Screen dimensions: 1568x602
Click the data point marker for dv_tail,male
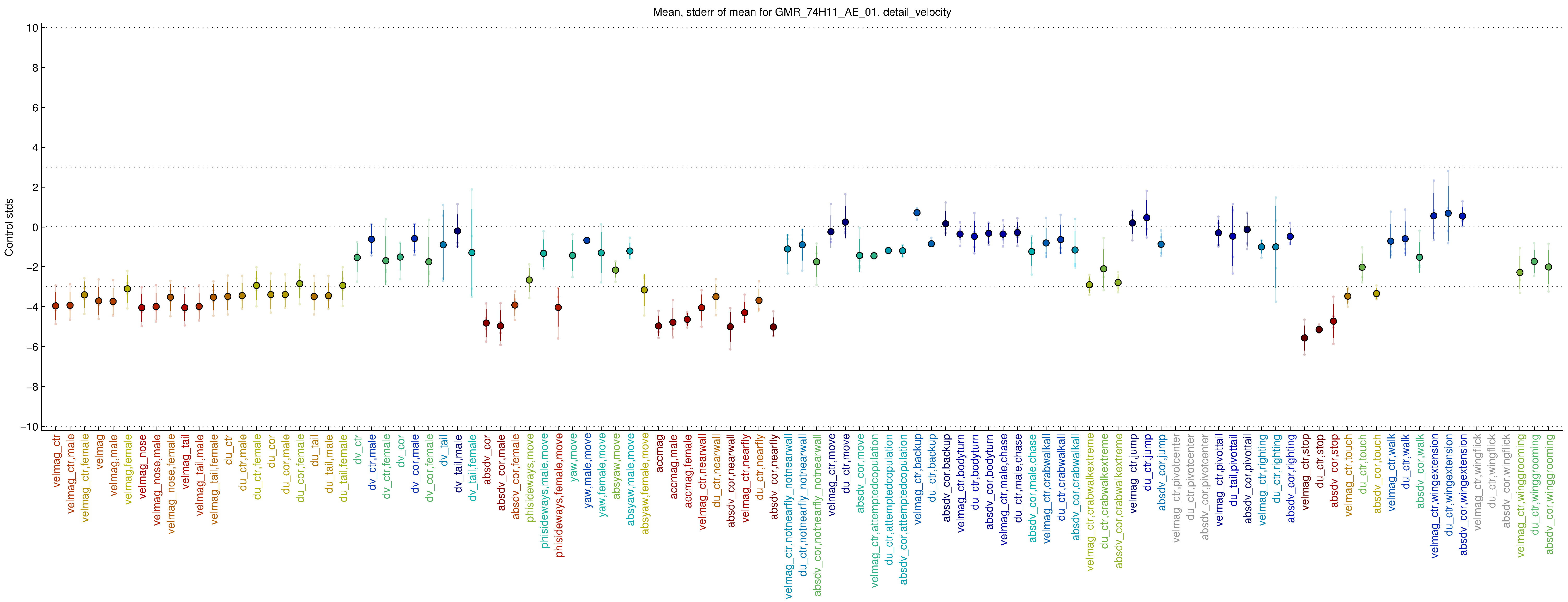(x=458, y=231)
